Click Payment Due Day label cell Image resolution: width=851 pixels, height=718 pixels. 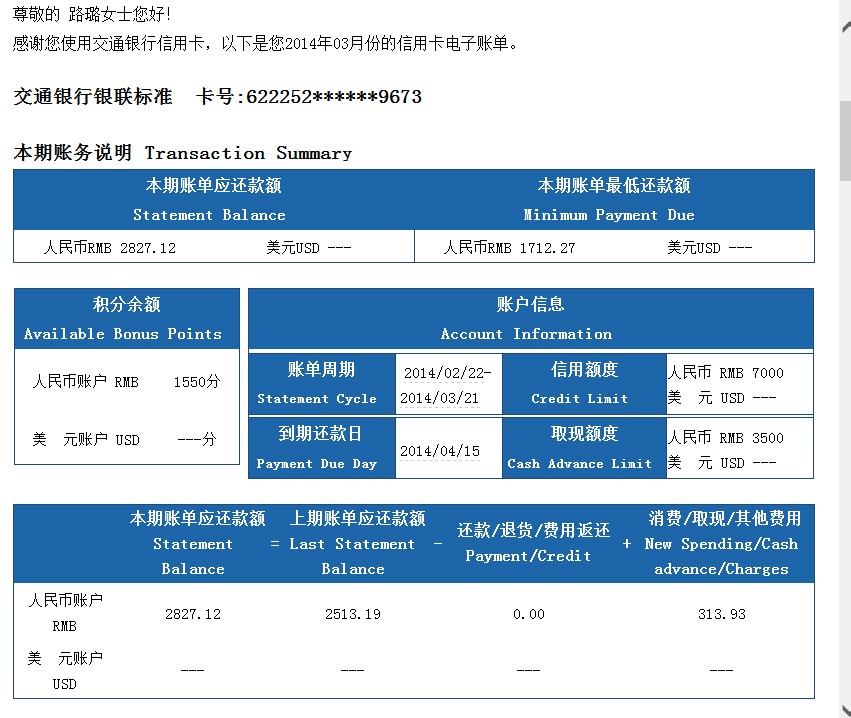click(x=322, y=448)
